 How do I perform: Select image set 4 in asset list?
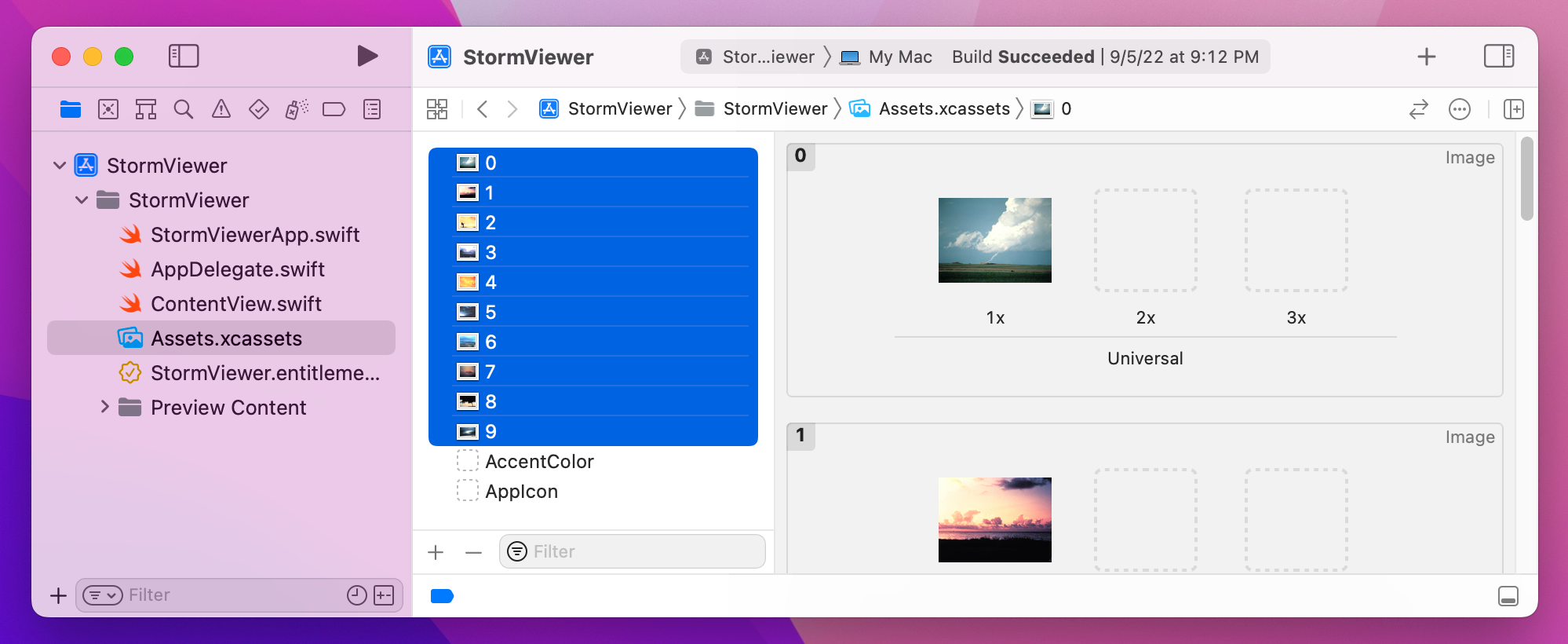(x=593, y=282)
